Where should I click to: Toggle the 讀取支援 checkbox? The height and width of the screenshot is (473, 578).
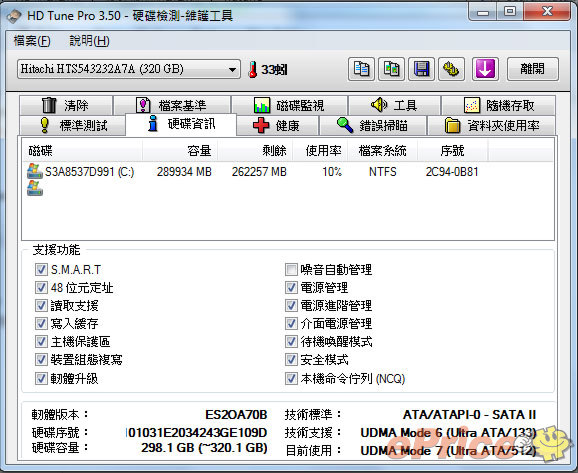[41, 306]
